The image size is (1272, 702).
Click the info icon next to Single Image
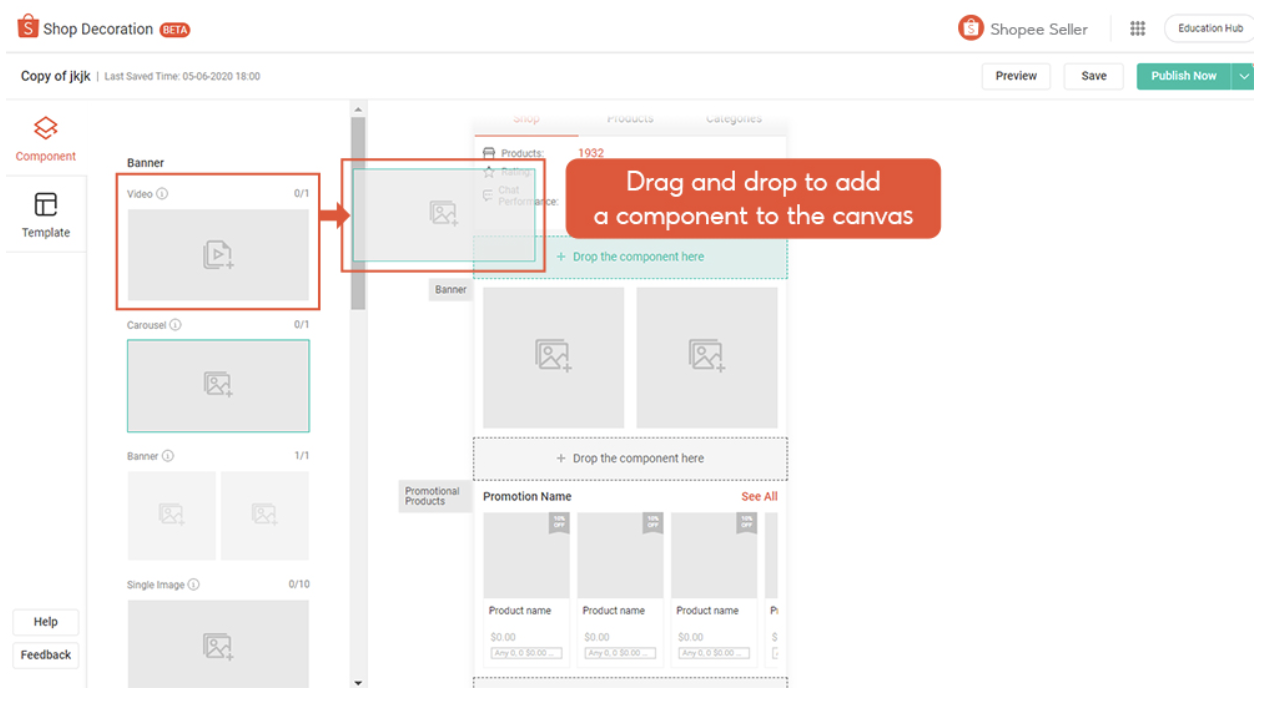click(194, 585)
